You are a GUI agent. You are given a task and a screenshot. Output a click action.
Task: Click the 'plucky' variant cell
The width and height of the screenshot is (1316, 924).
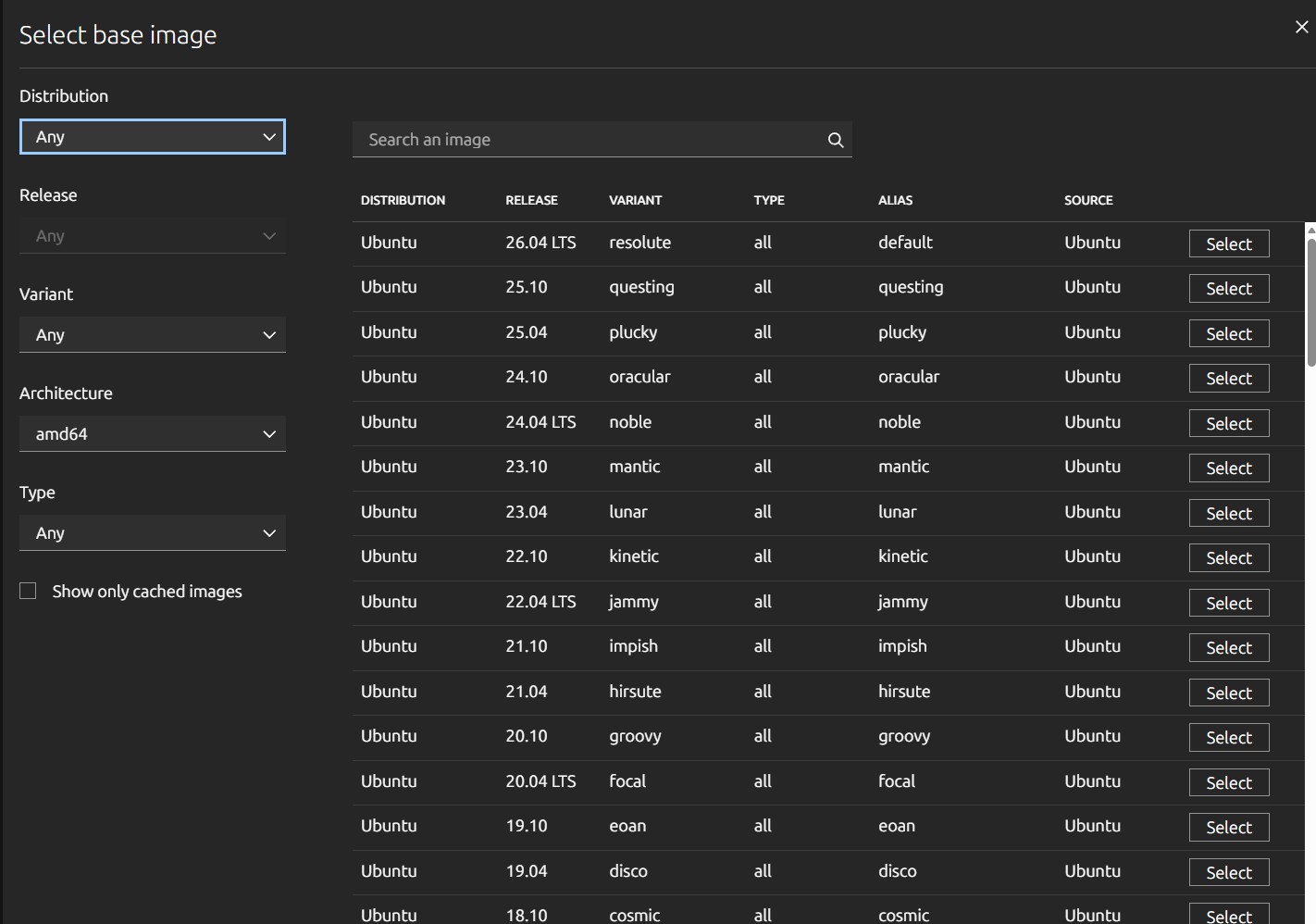point(633,332)
